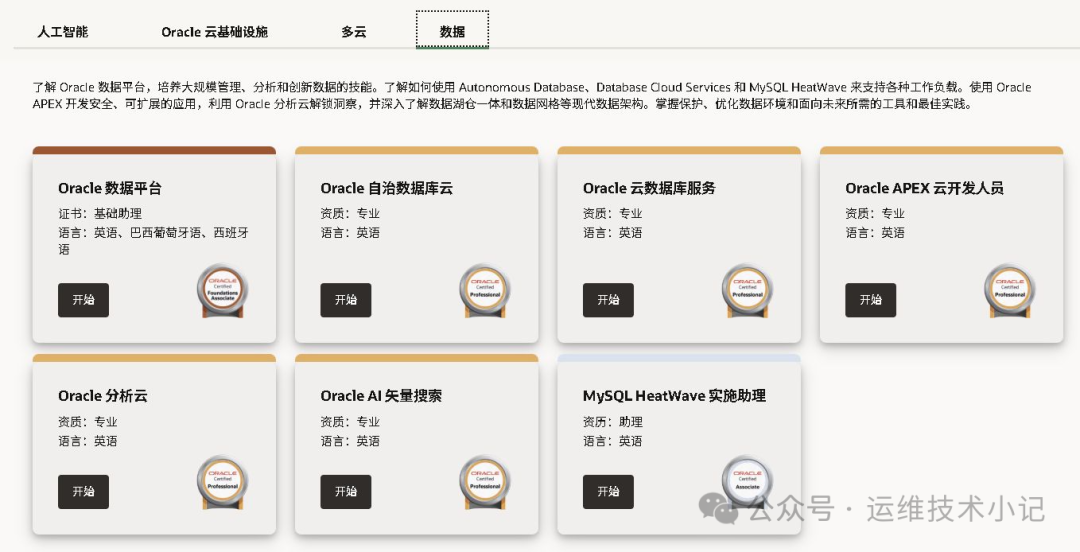This screenshot has width=1080, height=552.
Task: Click 资质：专业 on Oracle APEX 云开发人员 card
Action: click(875, 214)
